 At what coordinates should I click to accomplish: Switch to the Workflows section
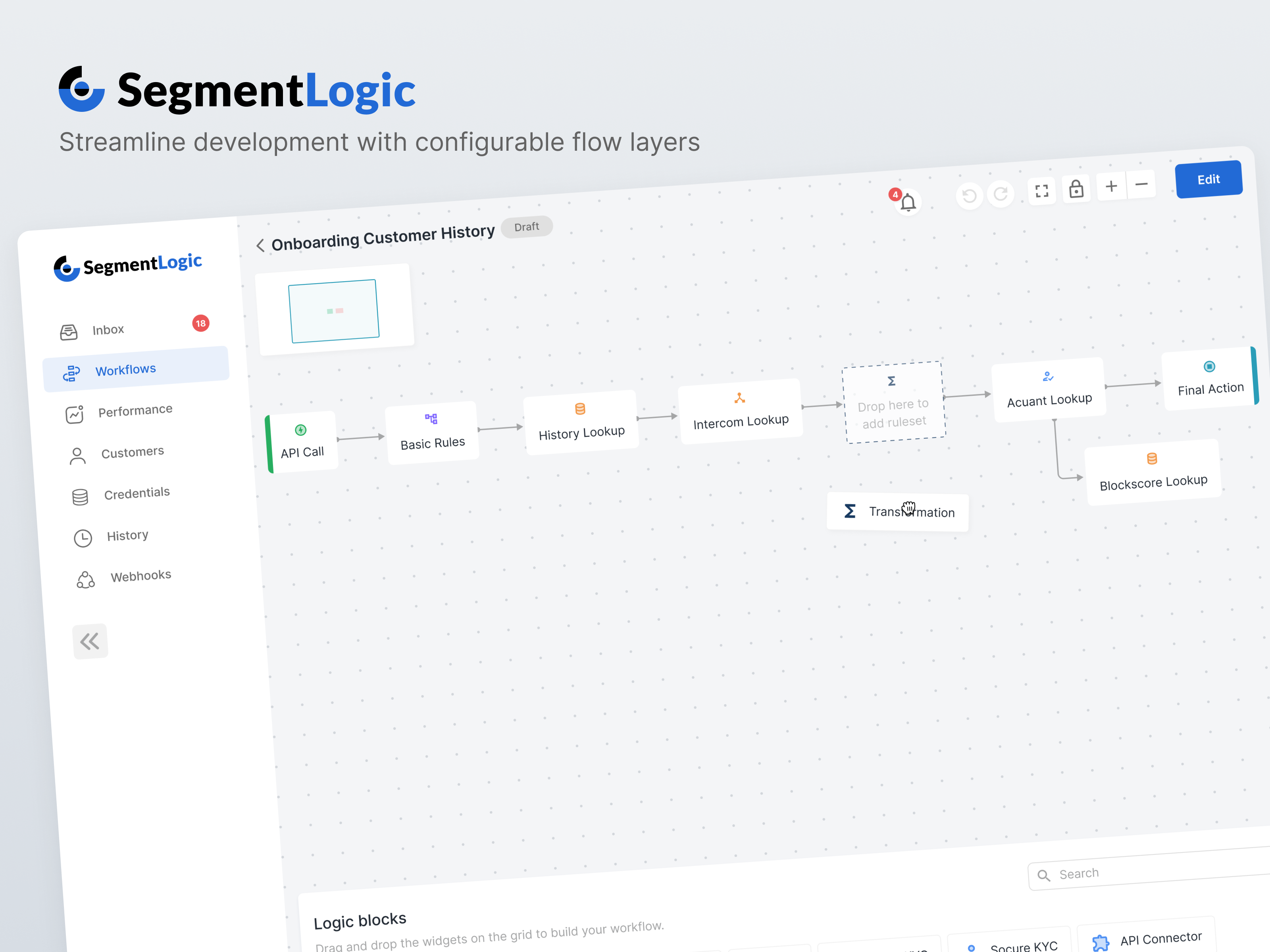click(136, 369)
